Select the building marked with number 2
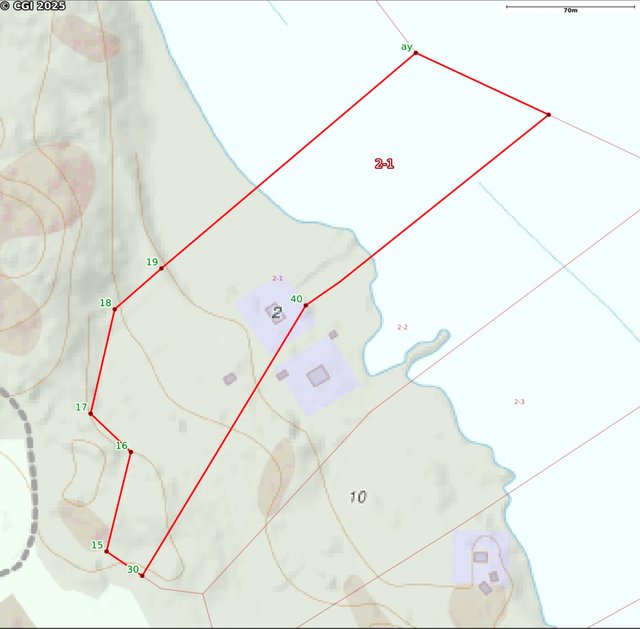640x629 pixels. point(276,313)
